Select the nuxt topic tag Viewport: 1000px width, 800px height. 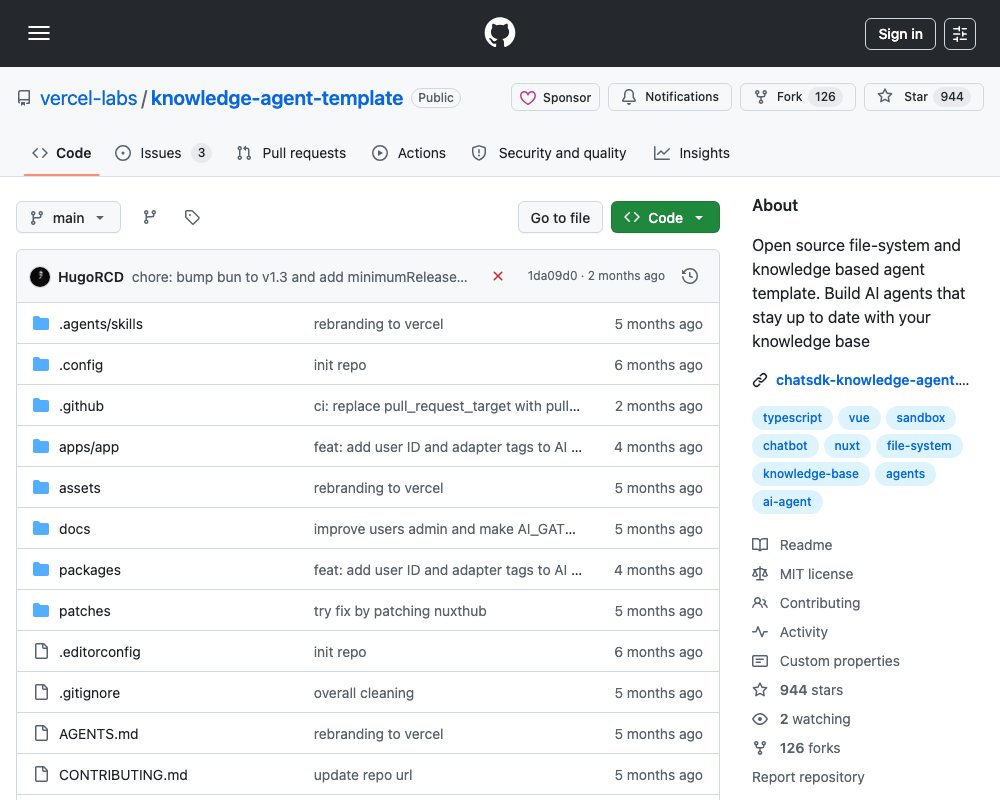click(x=847, y=446)
